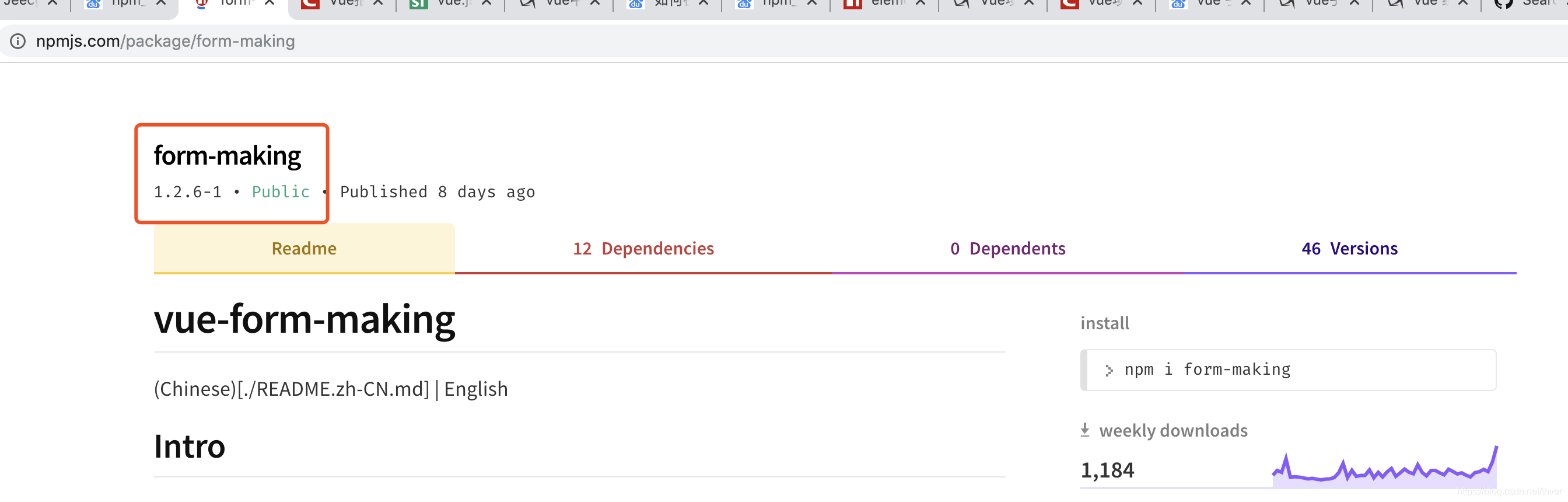The image size is (1568, 502).
Task: Close the active 'form' npm tab
Action: point(269,3)
